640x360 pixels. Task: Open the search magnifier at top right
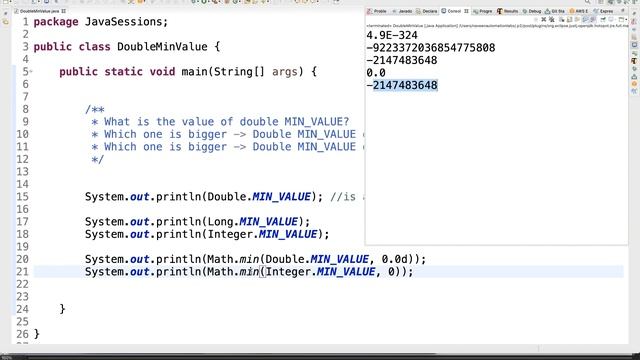[588, 2]
